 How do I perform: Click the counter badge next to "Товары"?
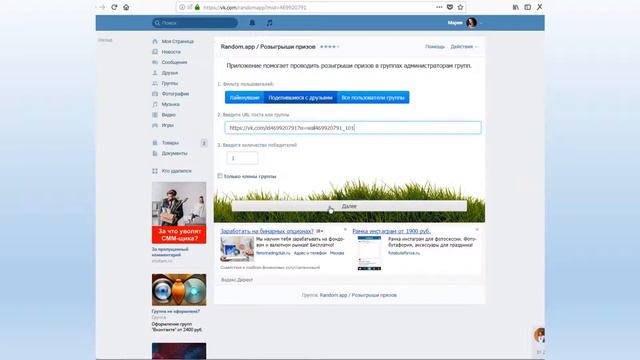tap(204, 143)
